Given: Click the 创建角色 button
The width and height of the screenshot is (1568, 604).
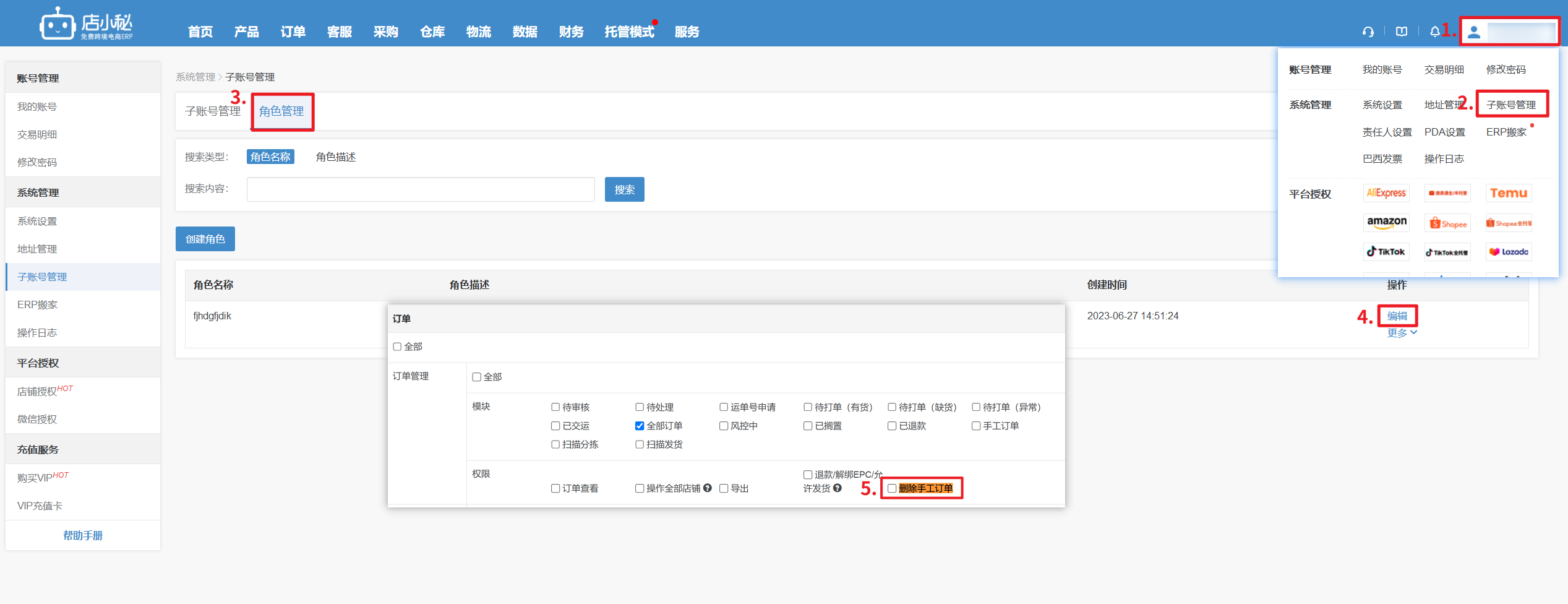Looking at the screenshot, I should coord(205,239).
